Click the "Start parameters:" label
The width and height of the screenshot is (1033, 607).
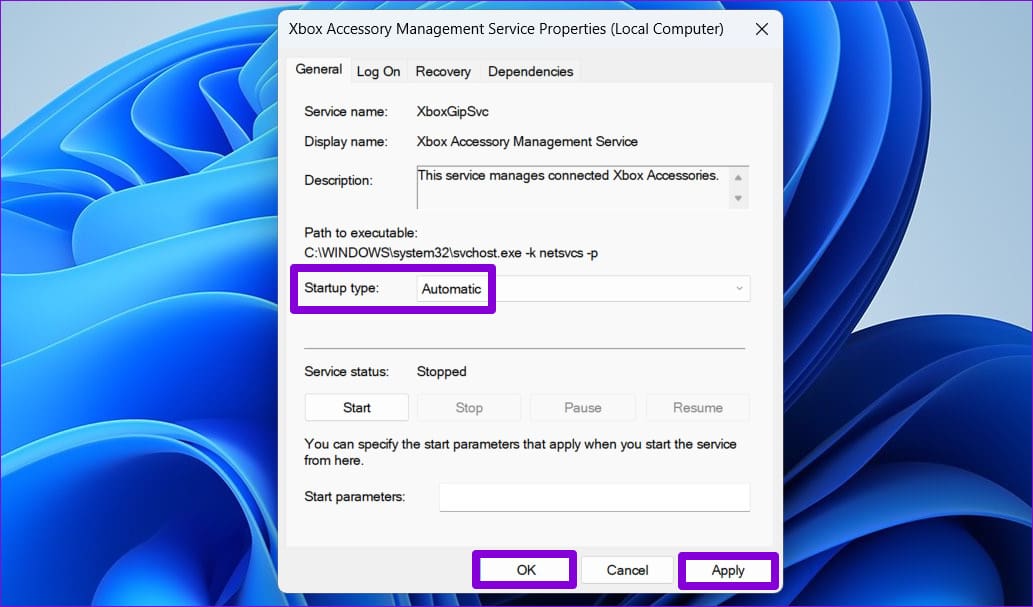tap(354, 496)
